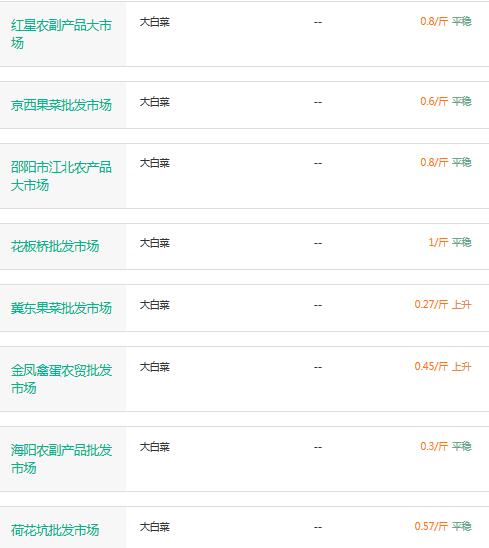Click the 0.8/斤 price for 邵阳市江北农产品大市场
The width and height of the screenshot is (489, 548).
tap(434, 163)
